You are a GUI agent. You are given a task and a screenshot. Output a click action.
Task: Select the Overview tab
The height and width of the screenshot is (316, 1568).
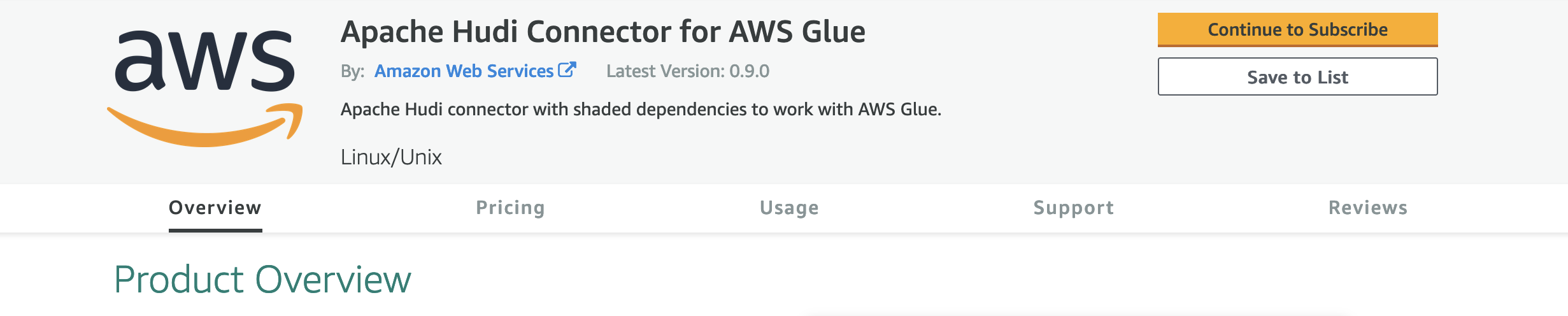(x=215, y=208)
